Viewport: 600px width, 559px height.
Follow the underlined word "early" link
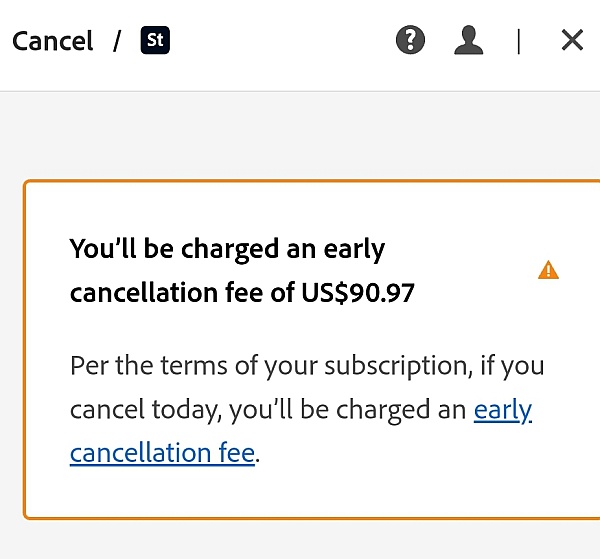tap(502, 410)
